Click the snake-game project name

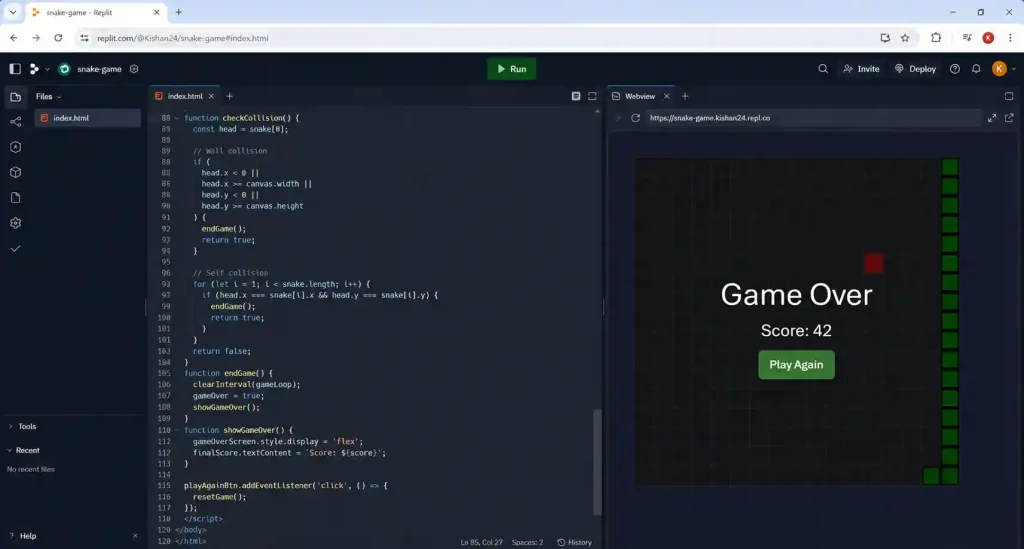99,69
